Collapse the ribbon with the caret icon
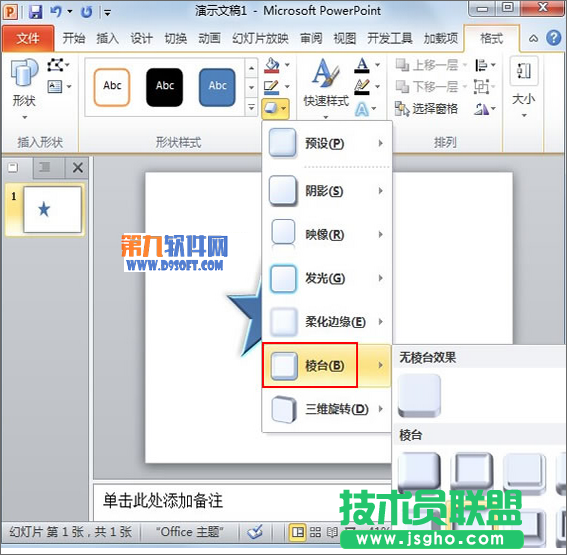Screen dimensions: 567x555 point(533,38)
